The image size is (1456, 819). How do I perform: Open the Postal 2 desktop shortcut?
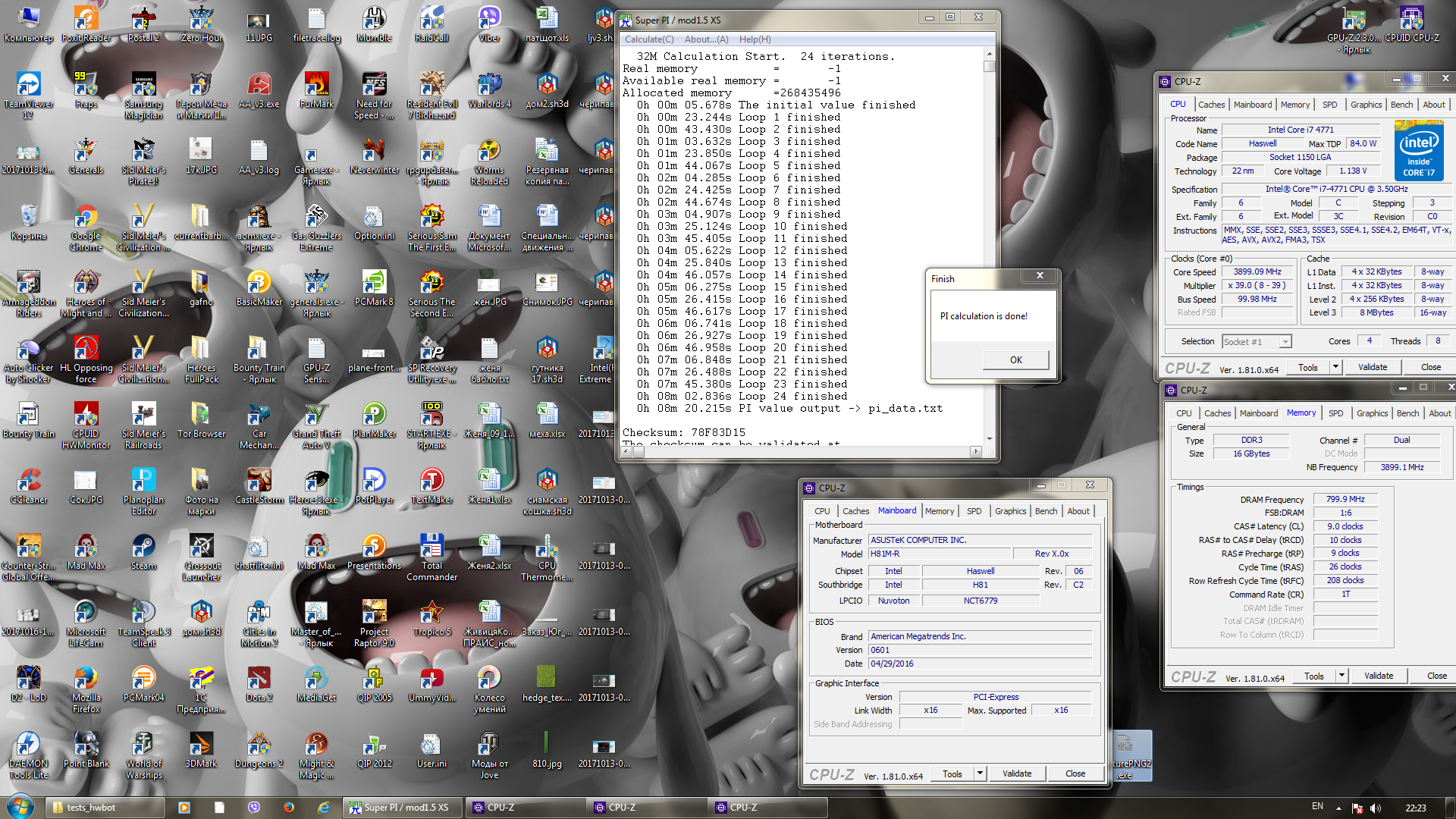(x=143, y=24)
